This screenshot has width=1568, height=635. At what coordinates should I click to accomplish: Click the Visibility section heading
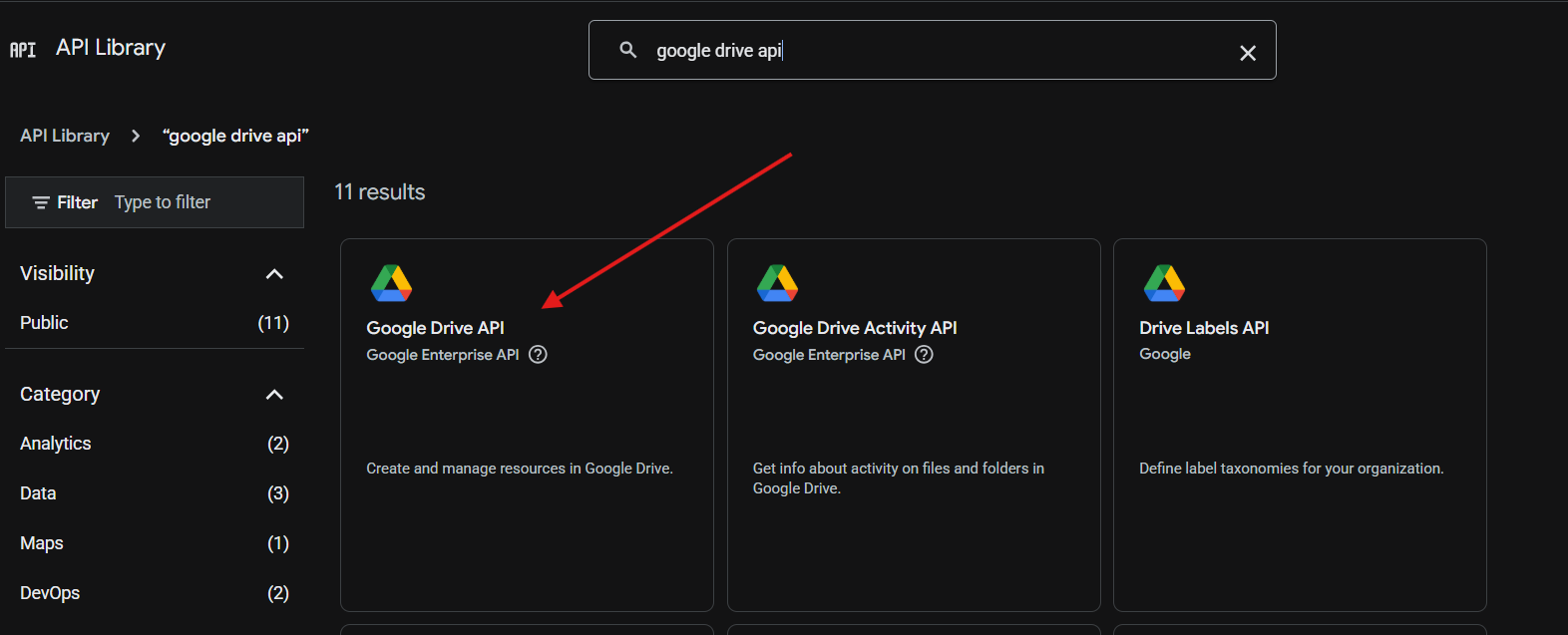57,273
